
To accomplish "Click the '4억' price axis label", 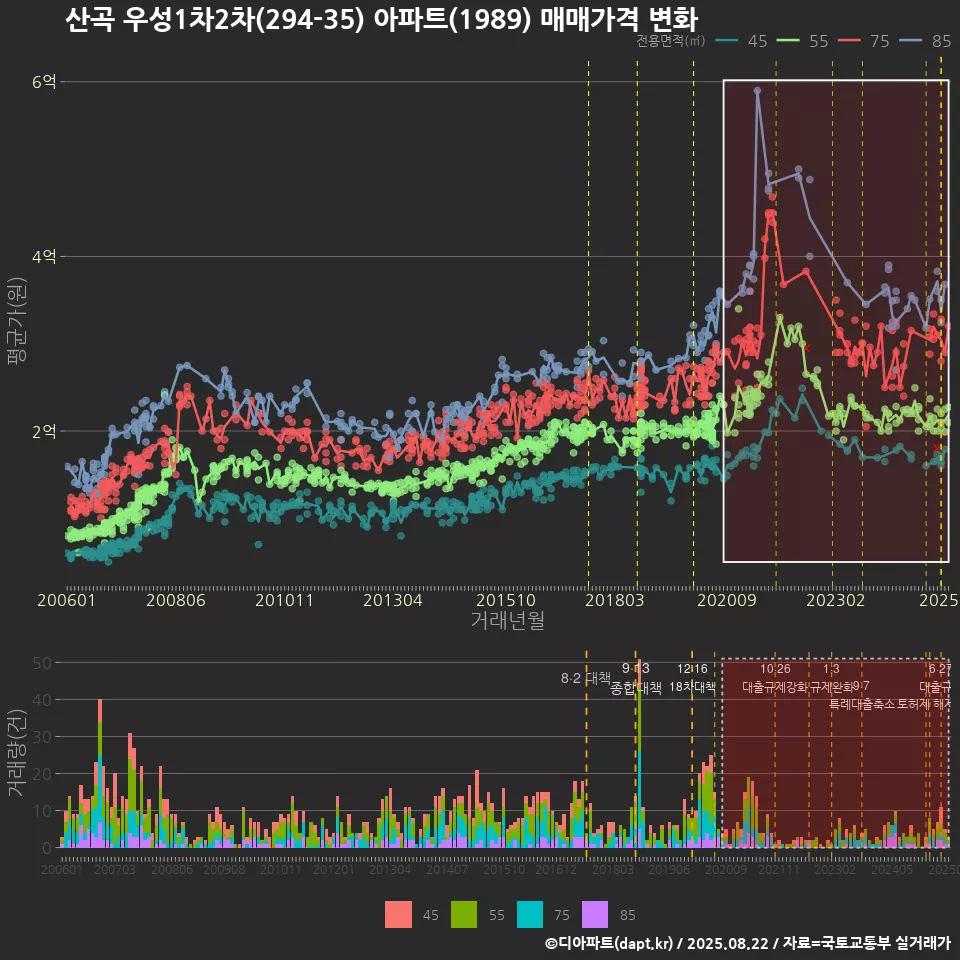I will [44, 256].
